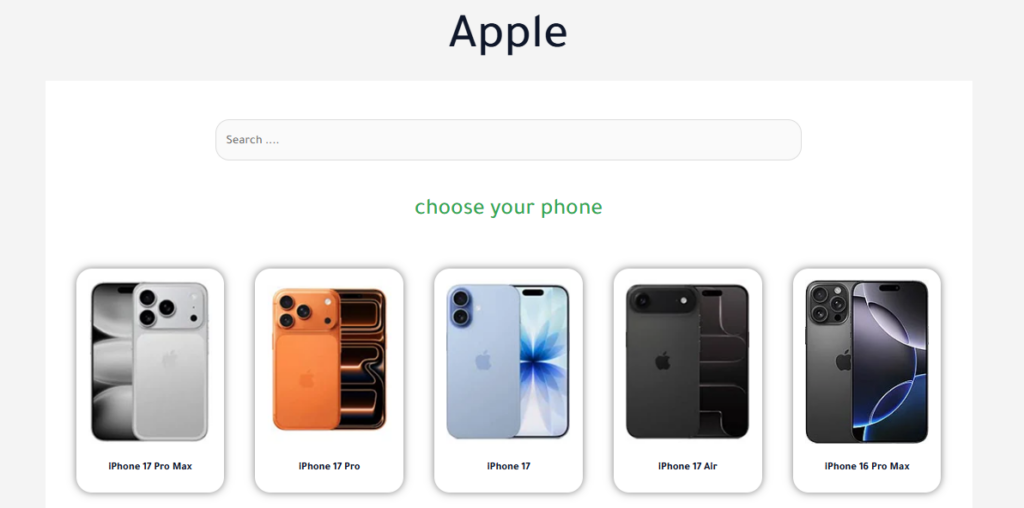This screenshot has width=1024, height=508.
Task: Click the Search input field
Action: click(x=508, y=140)
